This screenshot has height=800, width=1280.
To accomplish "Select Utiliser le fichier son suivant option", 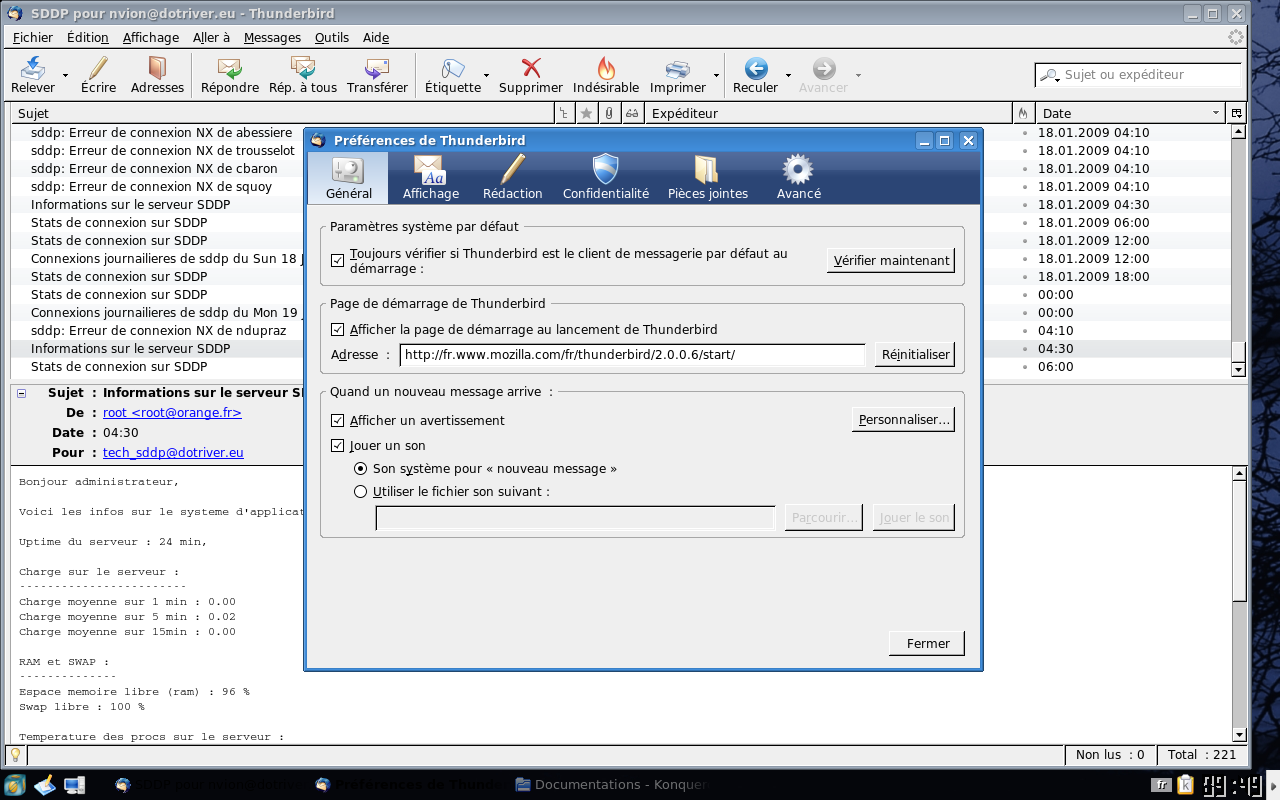I will (361, 492).
